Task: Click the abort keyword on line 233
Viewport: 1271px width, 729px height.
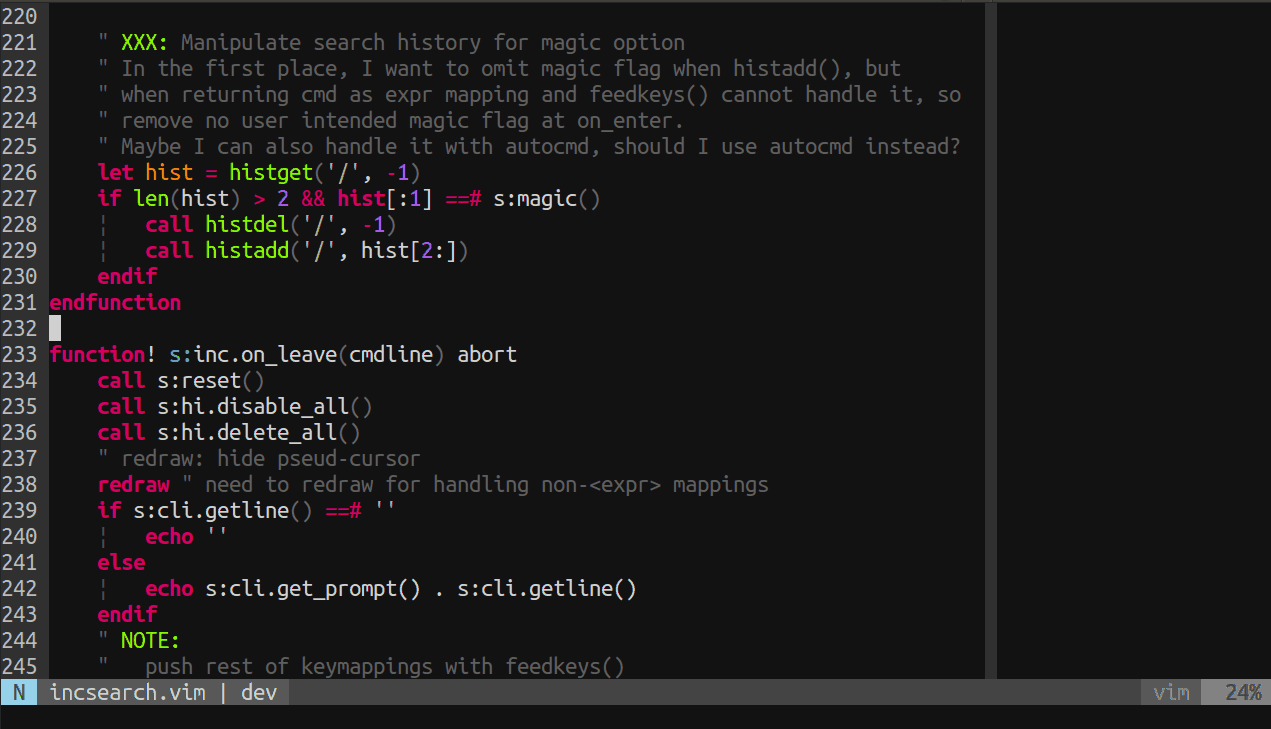Action: pos(487,354)
